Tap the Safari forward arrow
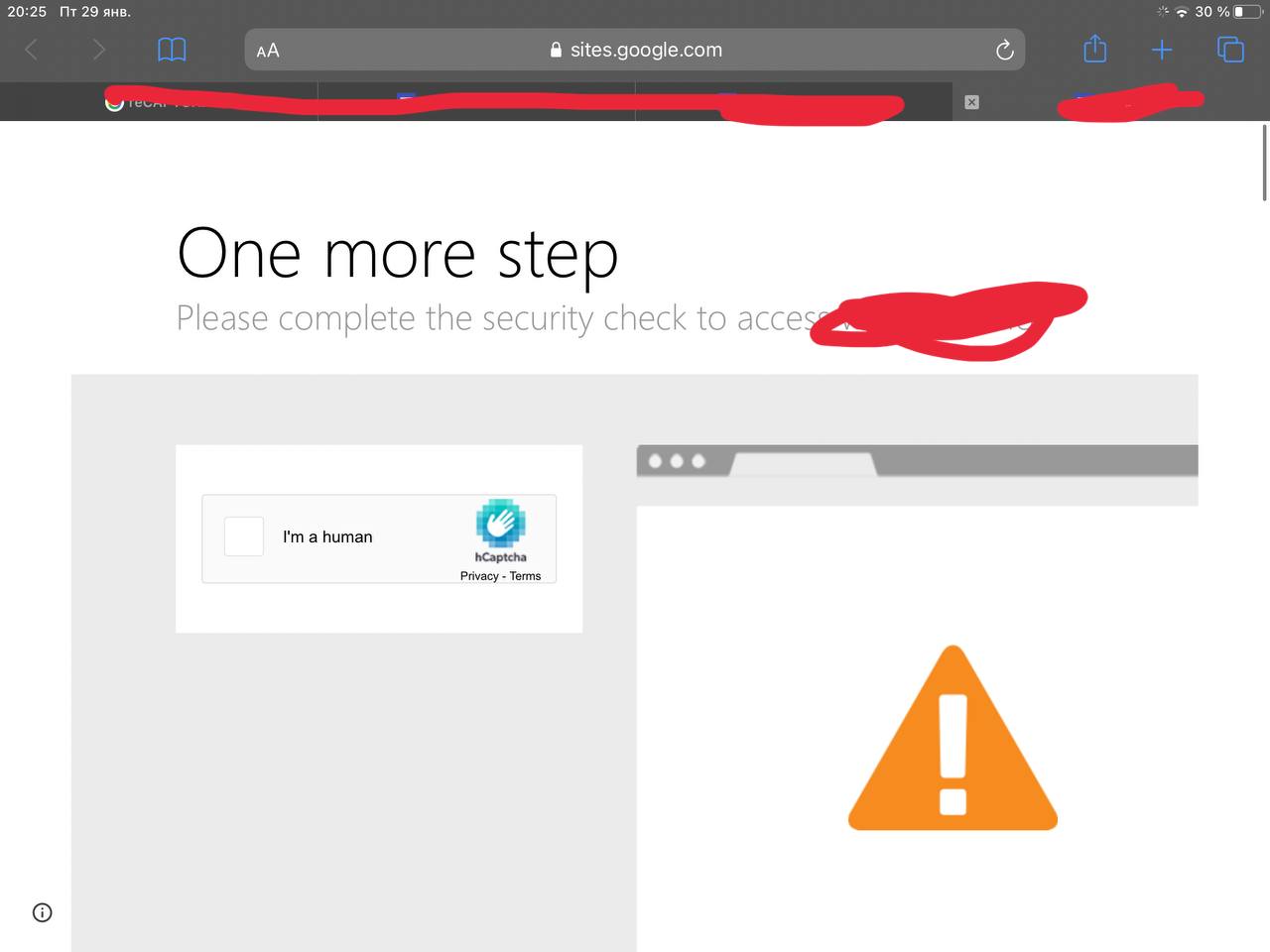 [x=98, y=50]
